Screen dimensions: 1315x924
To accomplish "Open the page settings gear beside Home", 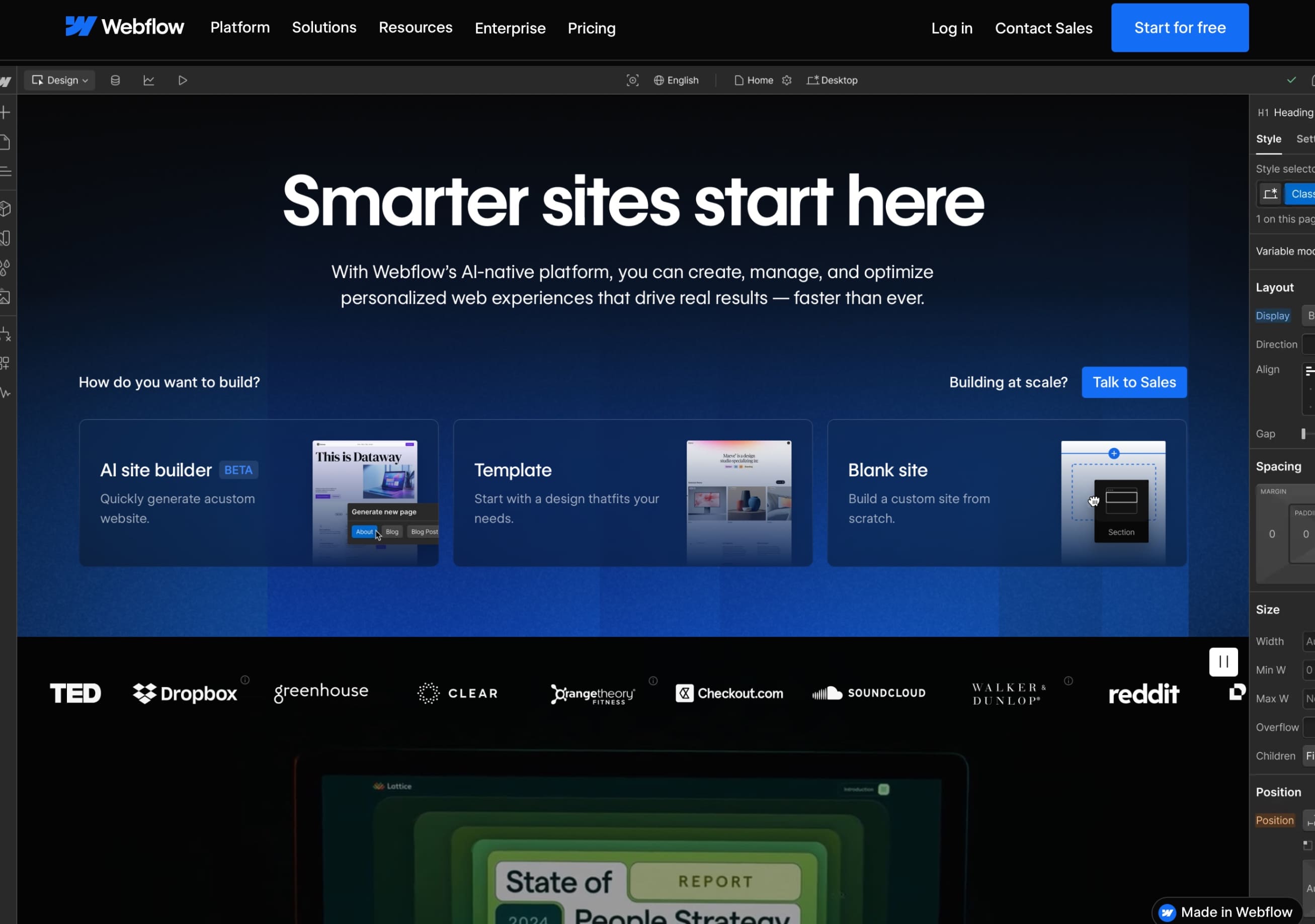I will pos(787,80).
